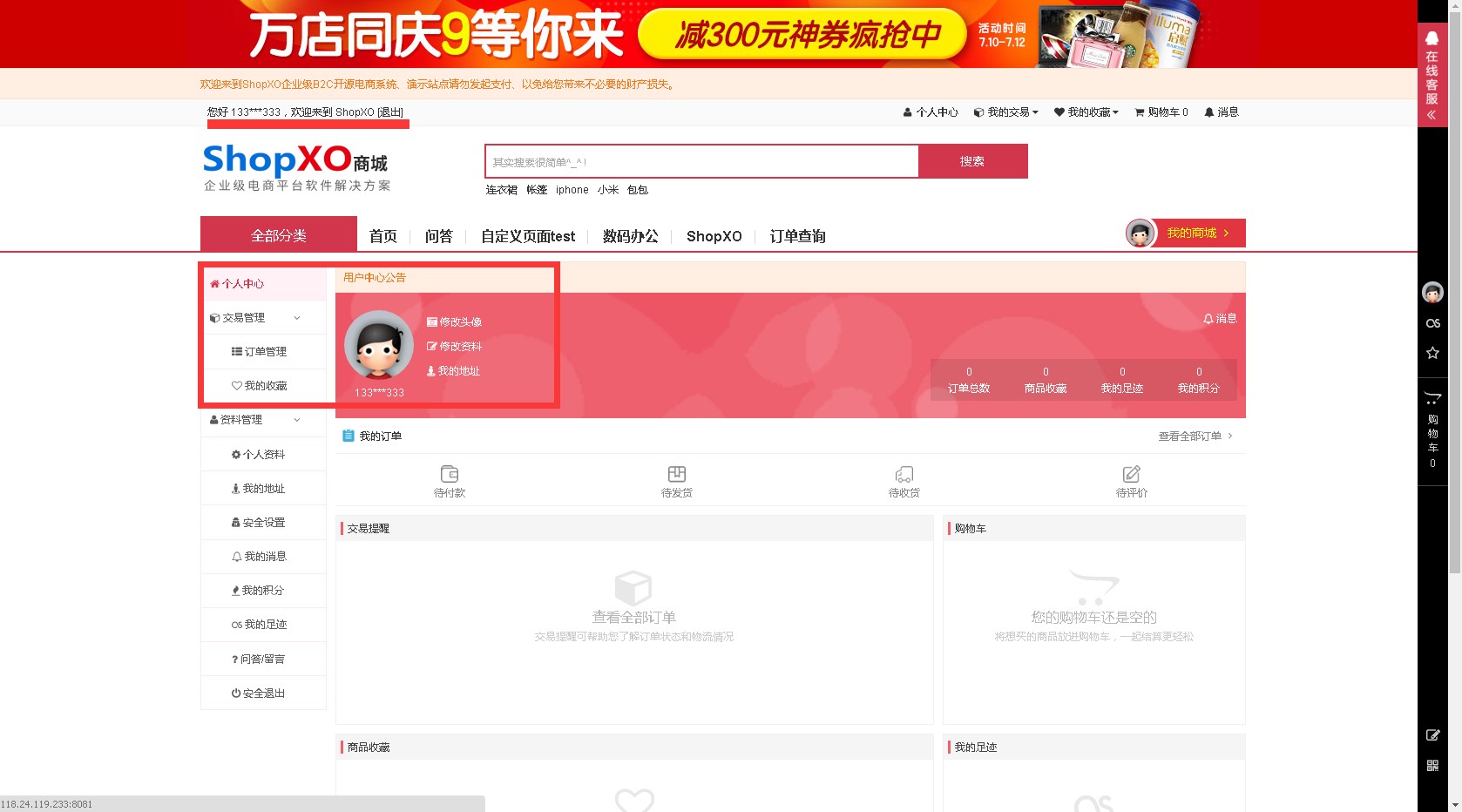Expand 我的交易 dropdown in top bar
Screen dimensions: 1462x812
coord(1006,112)
